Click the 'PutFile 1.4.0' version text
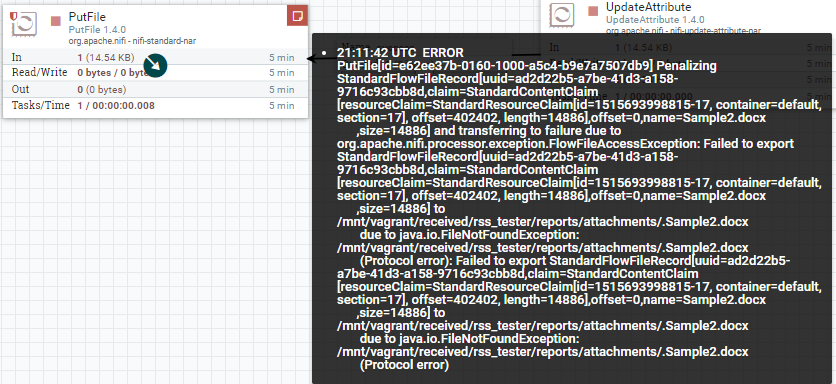 pyautogui.click(x=97, y=30)
